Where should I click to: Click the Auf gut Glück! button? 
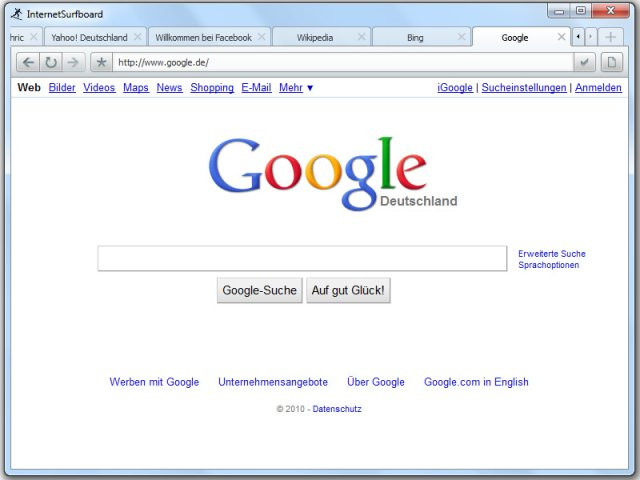pos(348,290)
